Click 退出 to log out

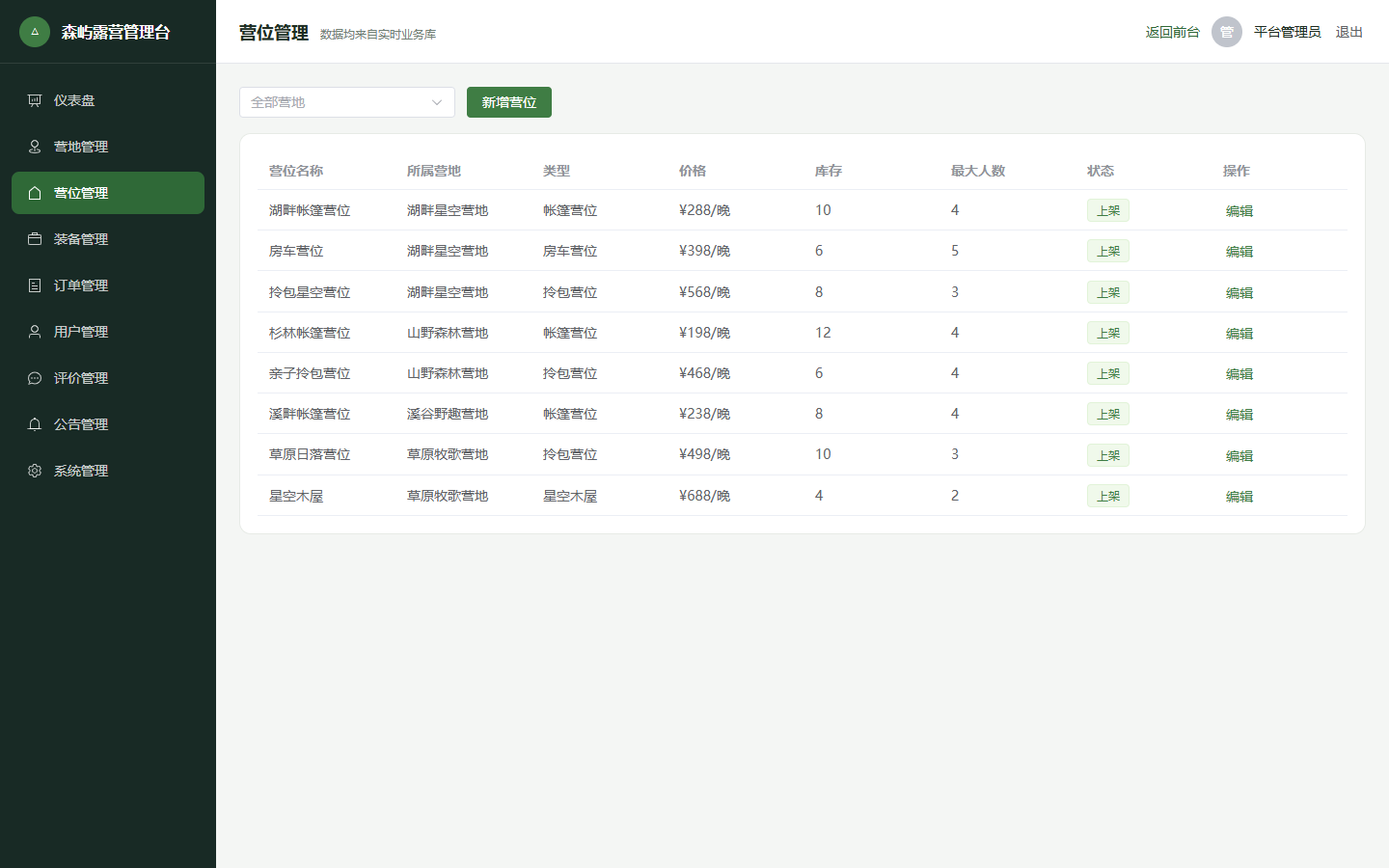[1349, 32]
